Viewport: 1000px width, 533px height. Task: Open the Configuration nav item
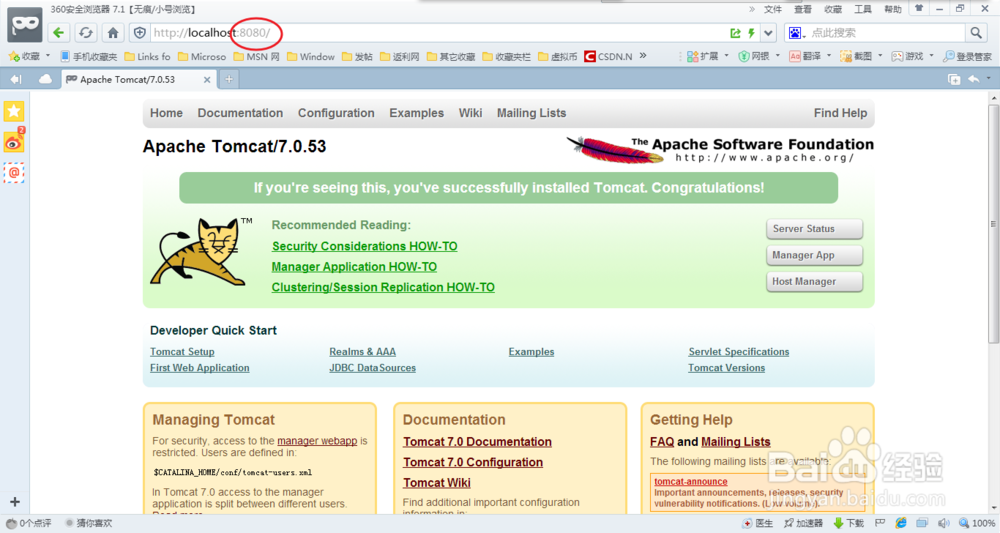(x=336, y=113)
